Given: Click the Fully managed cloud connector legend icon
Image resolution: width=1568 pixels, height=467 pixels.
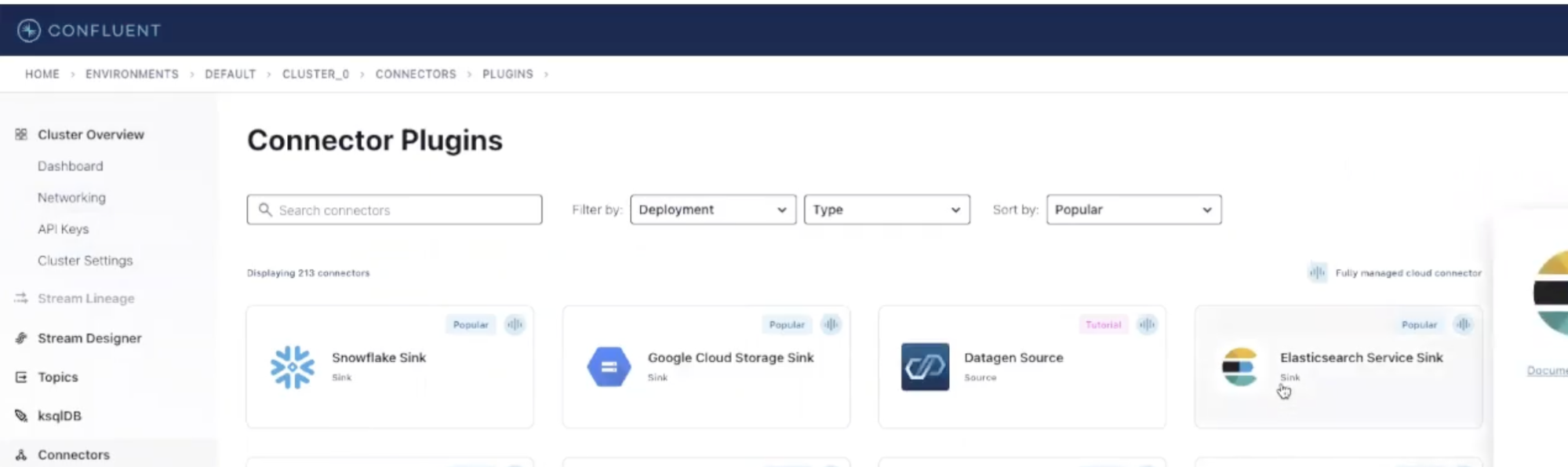Looking at the screenshot, I should [1317, 272].
